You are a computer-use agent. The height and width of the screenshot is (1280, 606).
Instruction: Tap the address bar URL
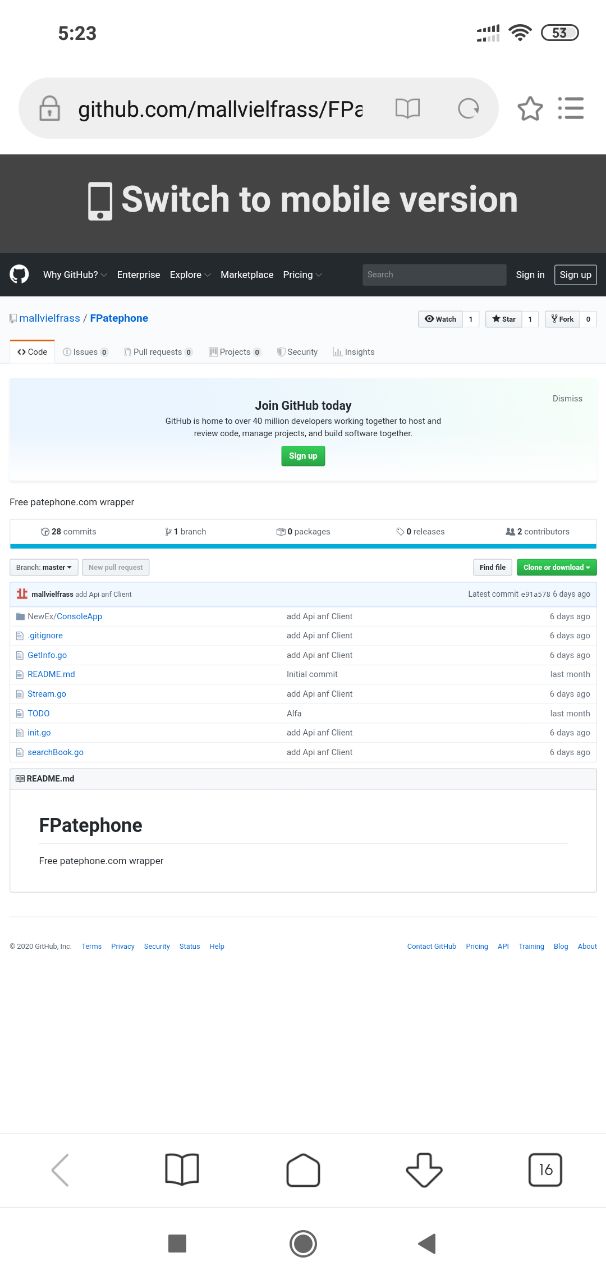[x=220, y=109]
